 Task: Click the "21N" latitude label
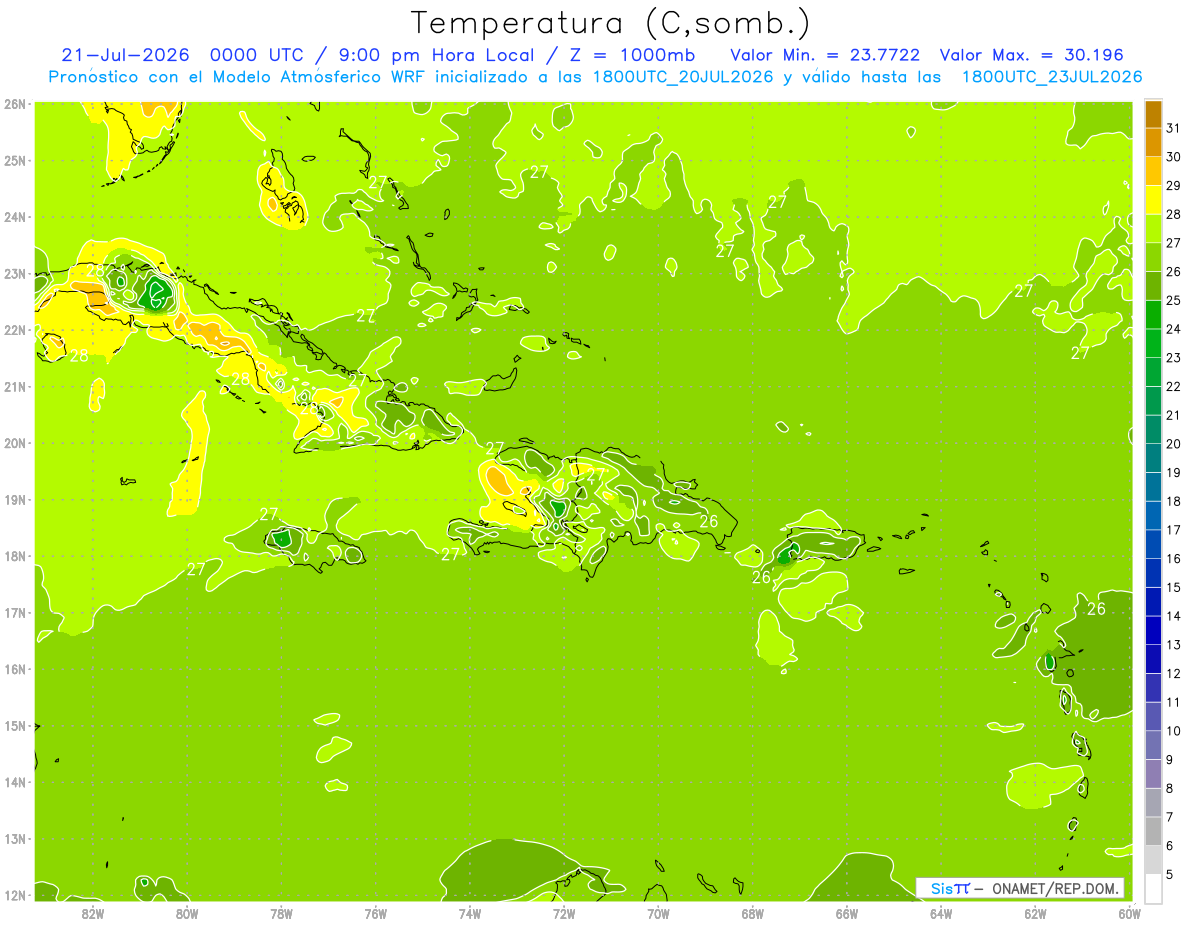pyautogui.click(x=15, y=386)
